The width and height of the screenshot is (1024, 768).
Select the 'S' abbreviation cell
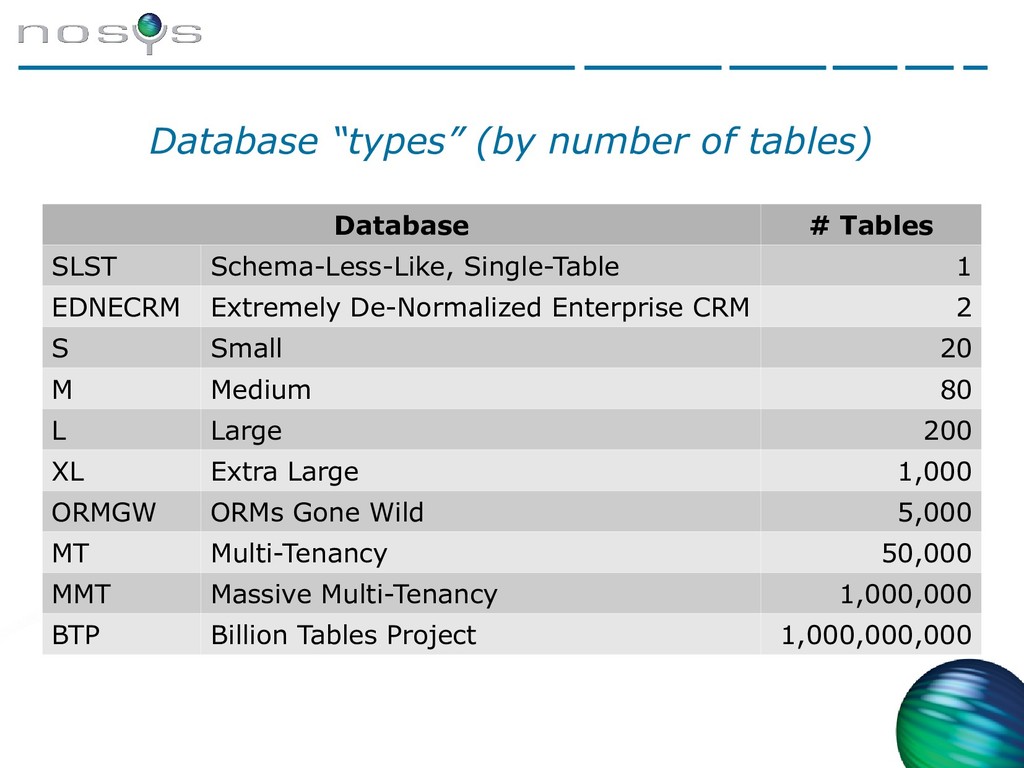pyautogui.click(x=121, y=348)
